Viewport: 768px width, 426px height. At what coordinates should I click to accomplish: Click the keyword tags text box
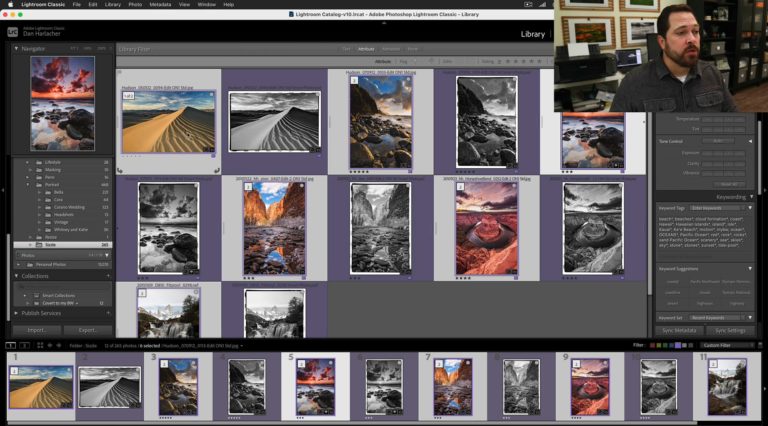[x=703, y=231]
